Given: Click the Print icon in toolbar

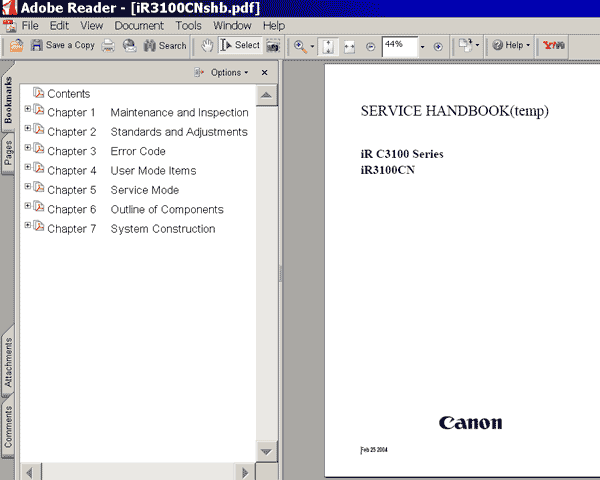Looking at the screenshot, I should (x=108, y=46).
